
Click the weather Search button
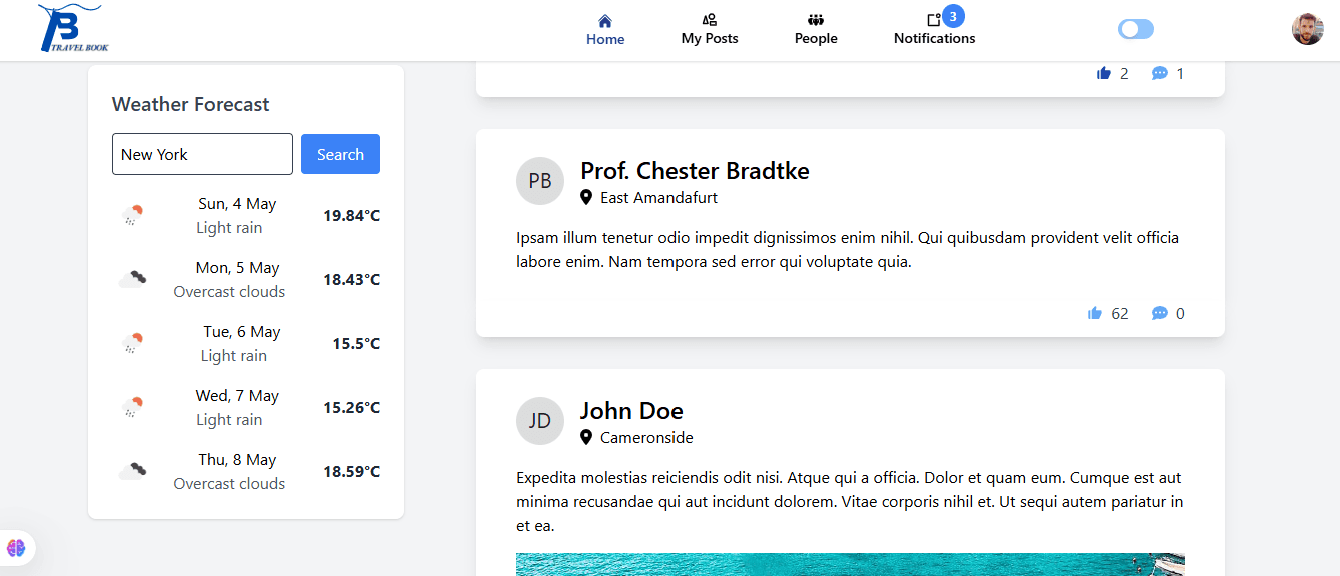pos(340,154)
